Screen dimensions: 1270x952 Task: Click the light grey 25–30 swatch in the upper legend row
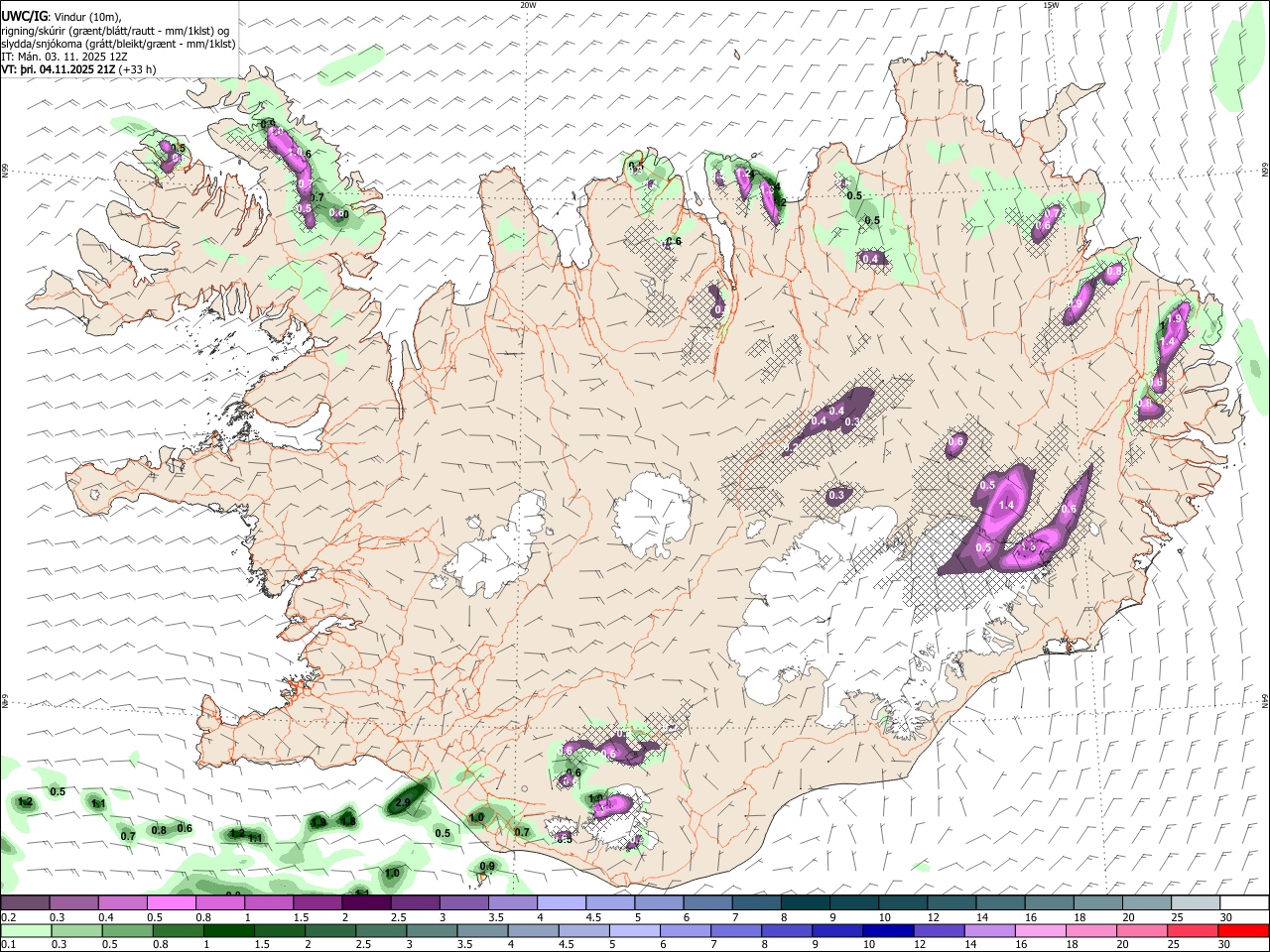click(1196, 902)
